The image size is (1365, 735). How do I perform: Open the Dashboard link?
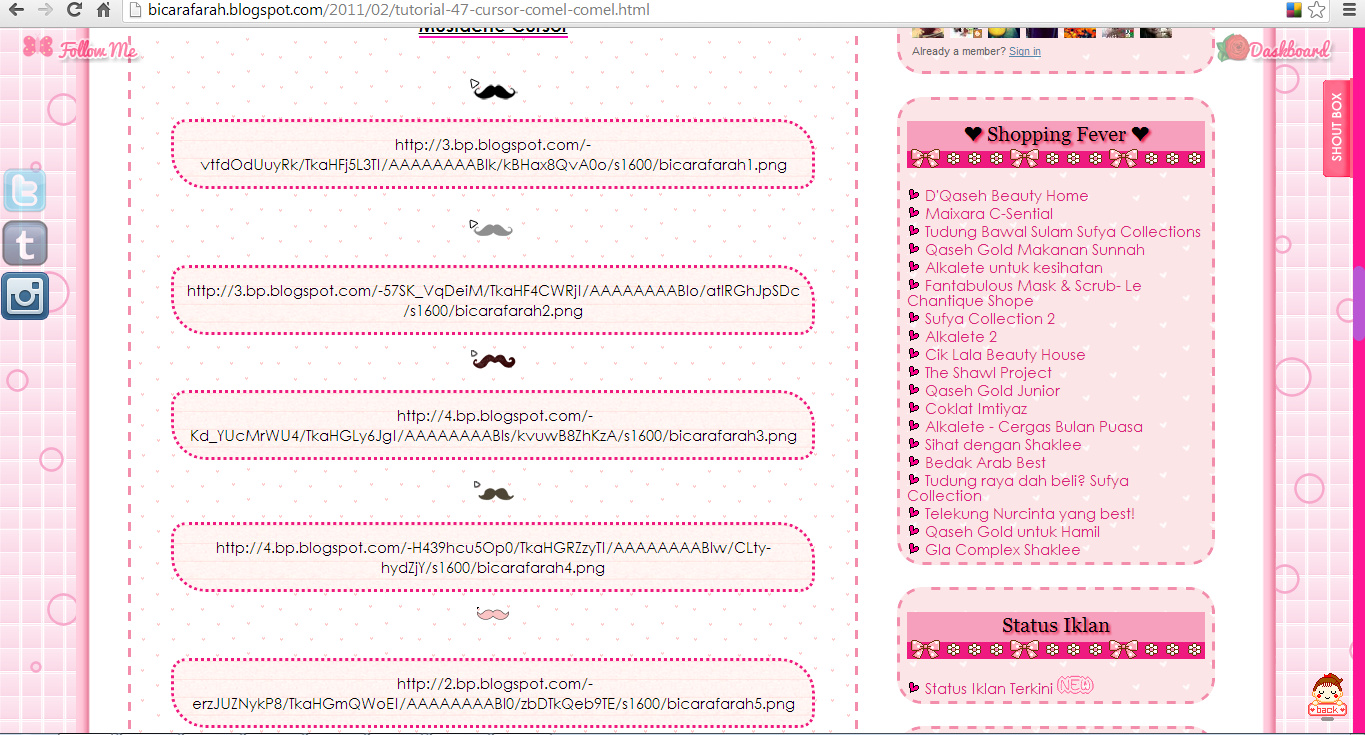[1276, 49]
